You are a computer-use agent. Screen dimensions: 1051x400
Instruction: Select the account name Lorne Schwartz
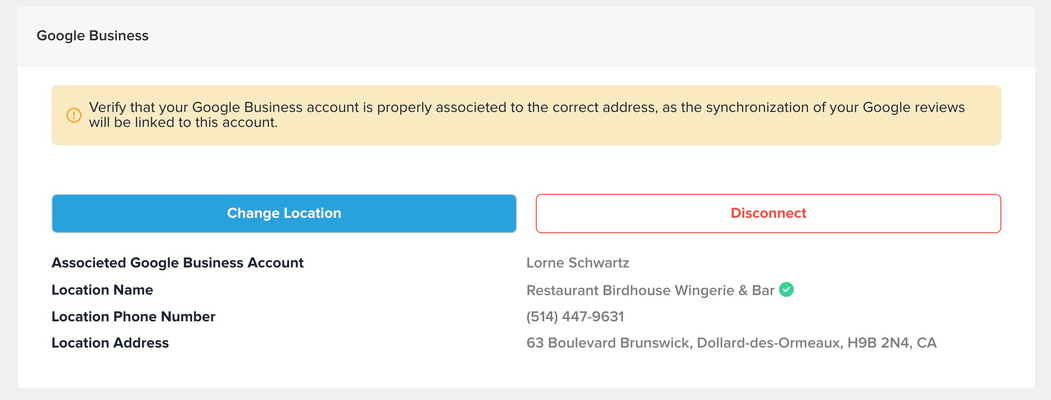[x=577, y=263]
